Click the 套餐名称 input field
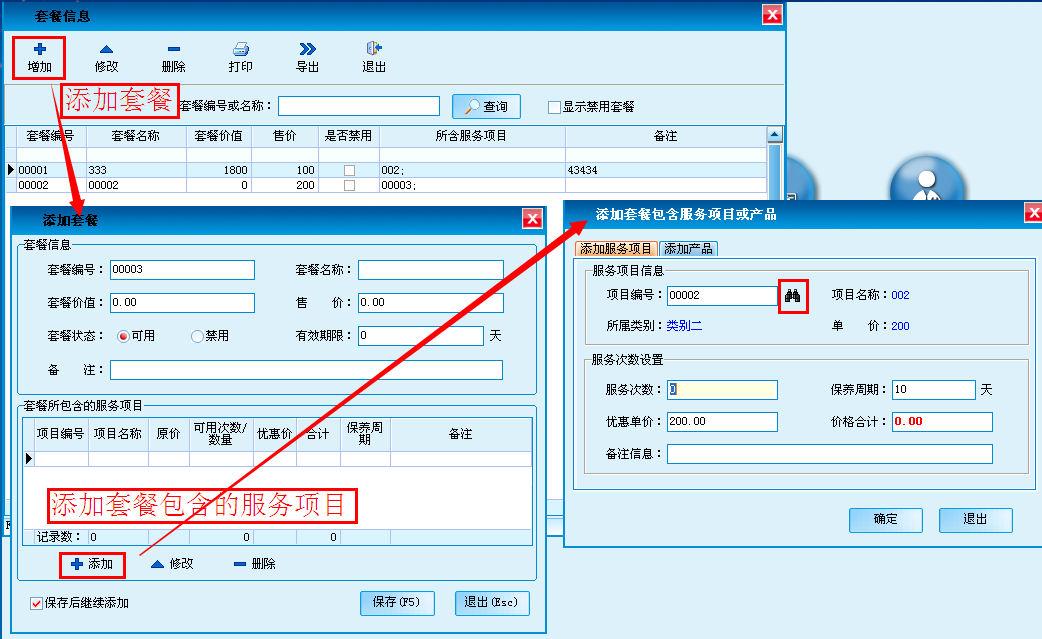 430,270
